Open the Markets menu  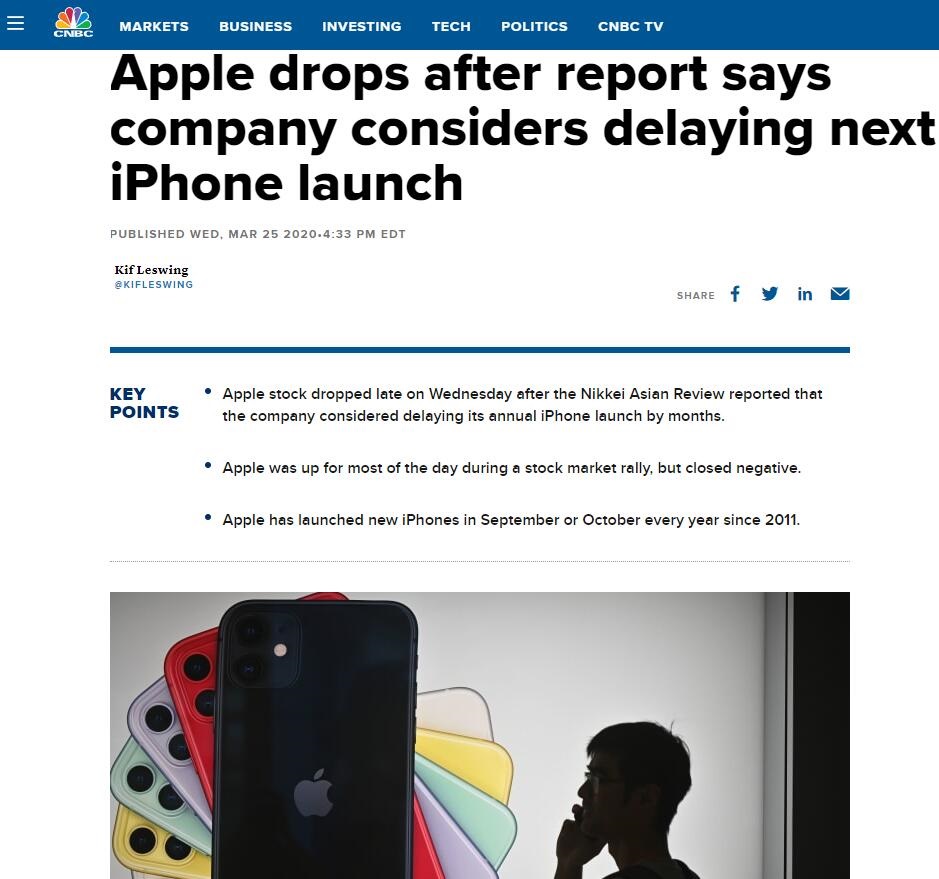(x=154, y=26)
